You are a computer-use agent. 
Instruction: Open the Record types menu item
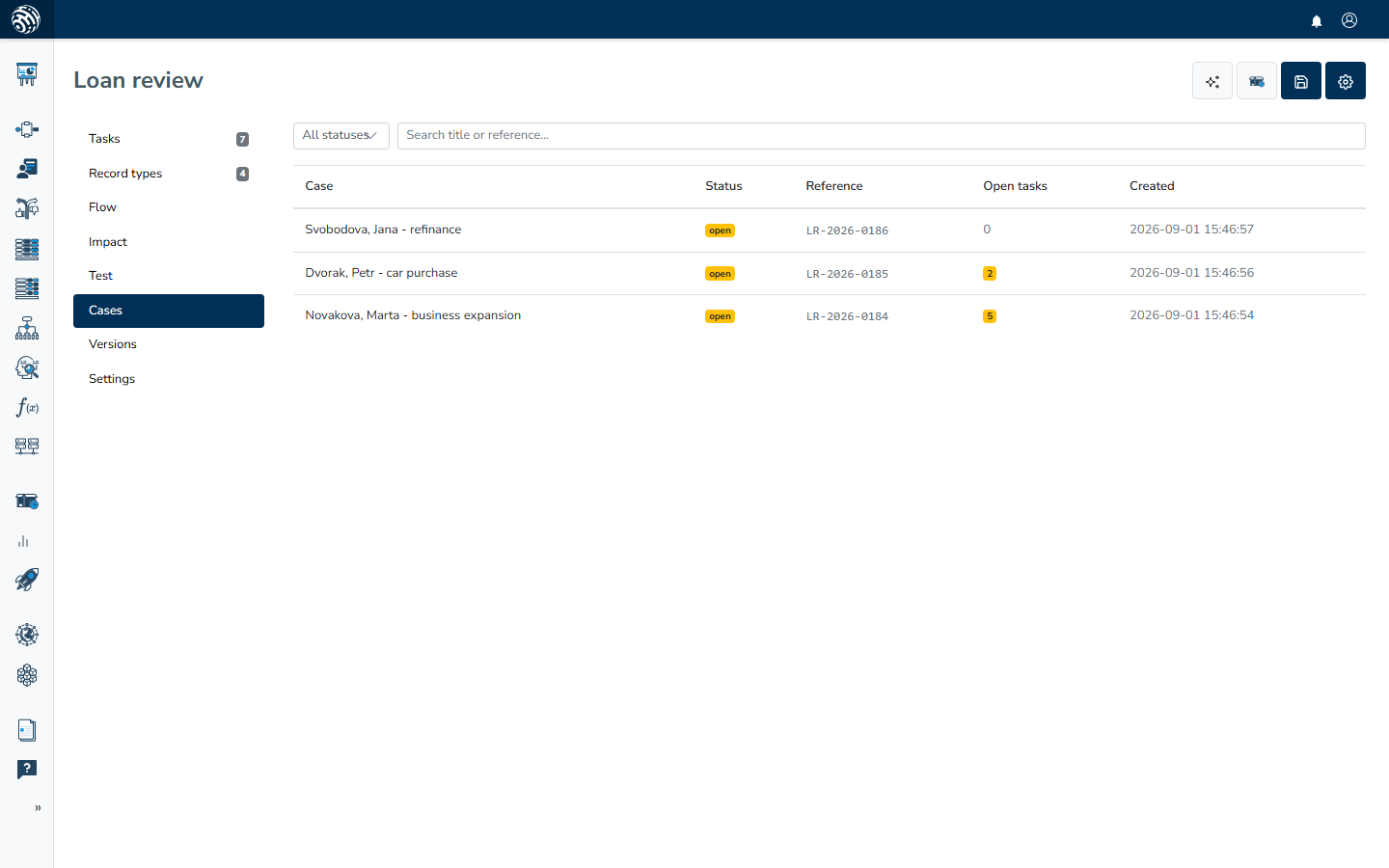pos(169,174)
